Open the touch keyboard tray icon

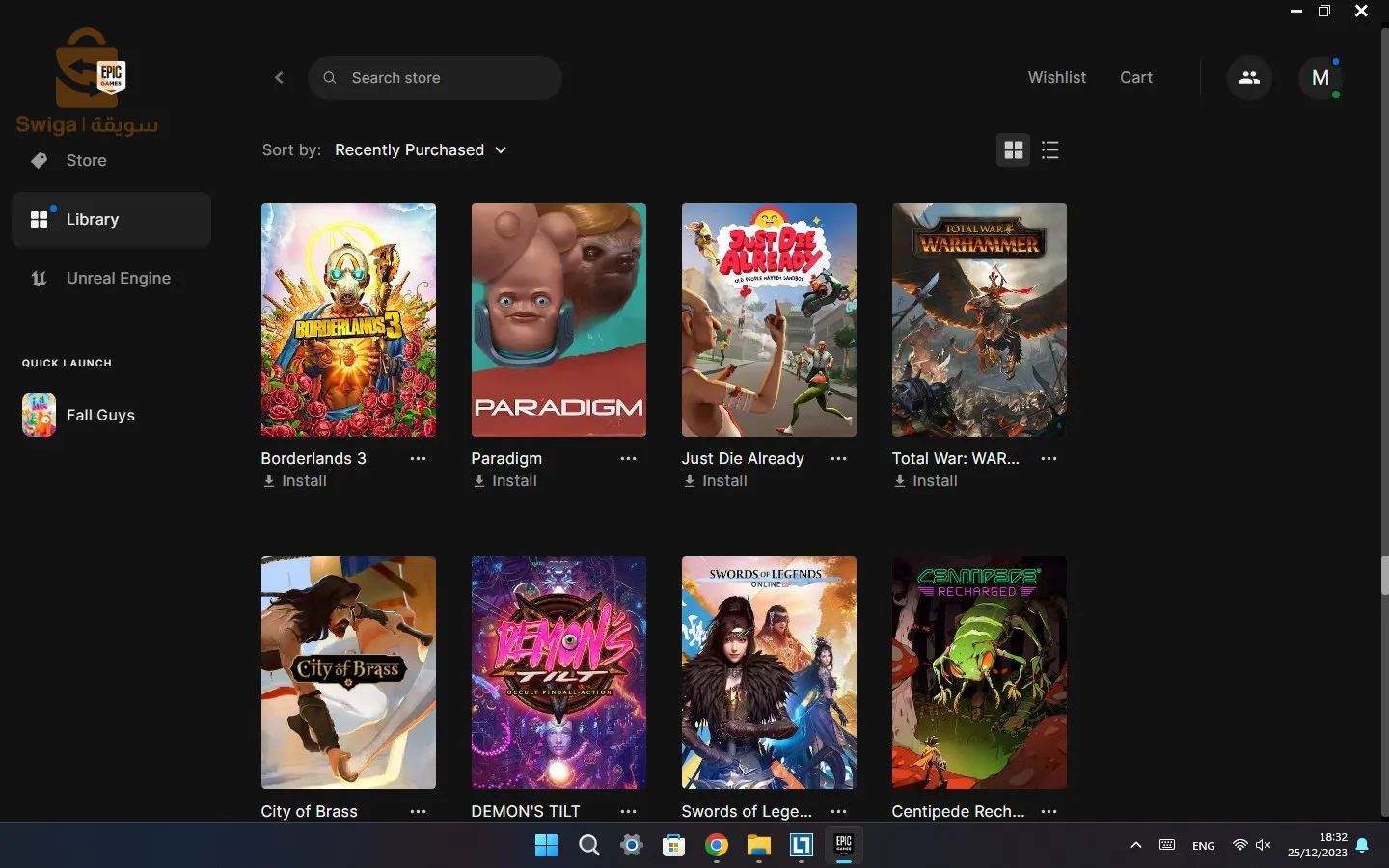tap(1167, 846)
